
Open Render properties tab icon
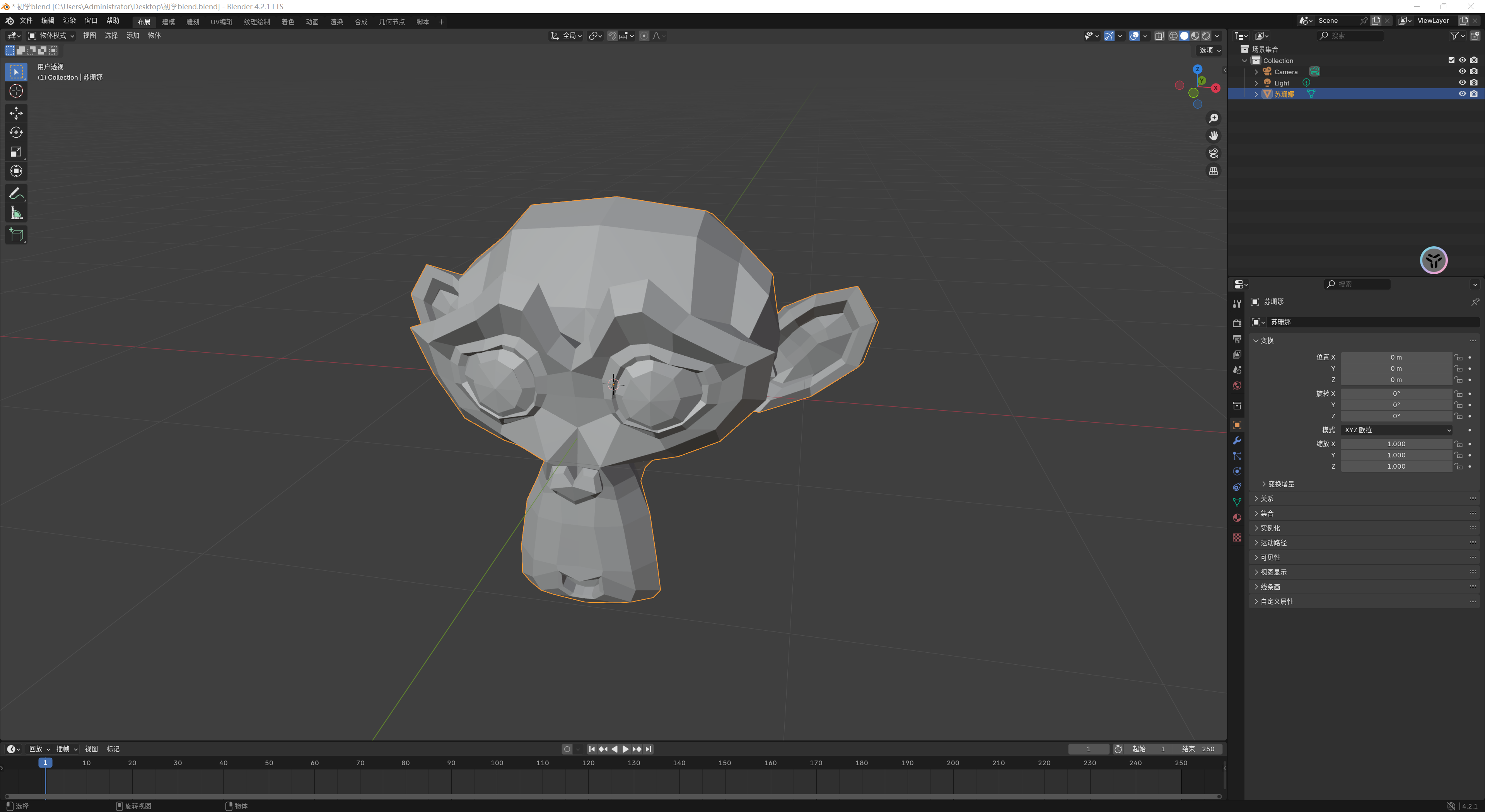[x=1237, y=323]
